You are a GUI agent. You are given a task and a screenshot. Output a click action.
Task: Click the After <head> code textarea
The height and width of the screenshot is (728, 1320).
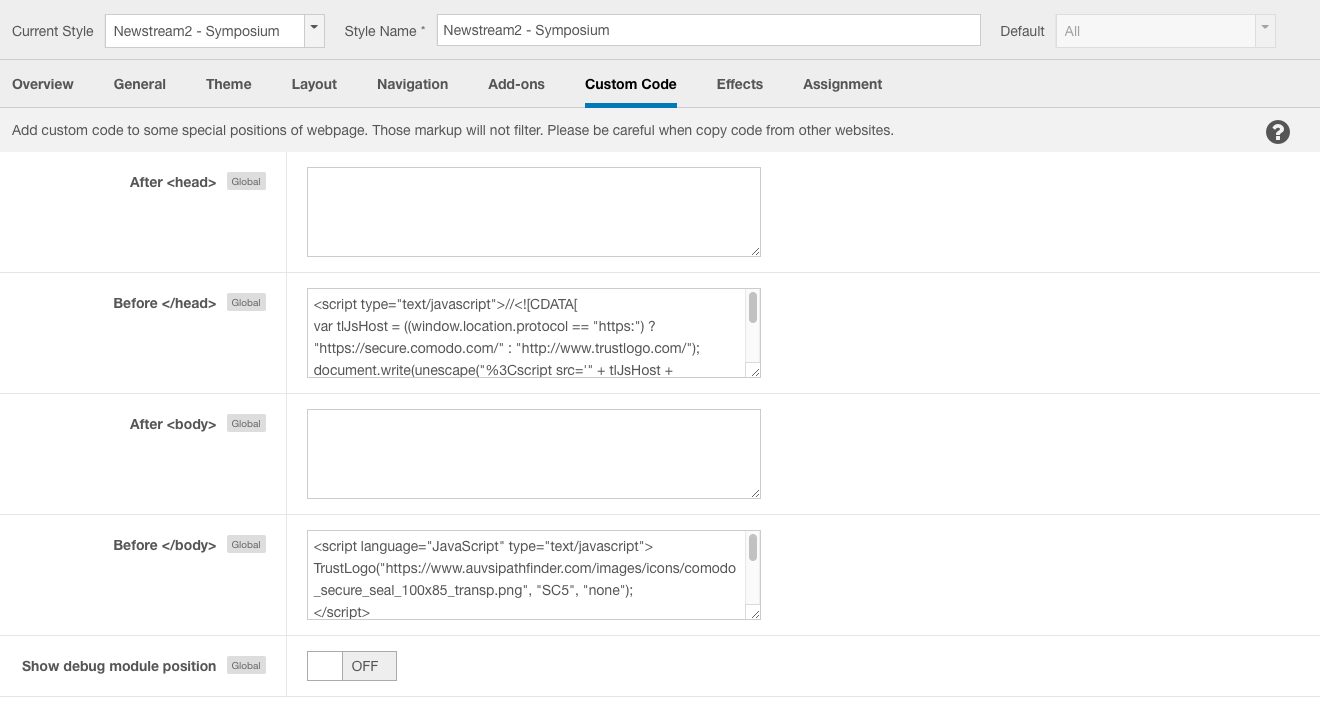(x=534, y=212)
